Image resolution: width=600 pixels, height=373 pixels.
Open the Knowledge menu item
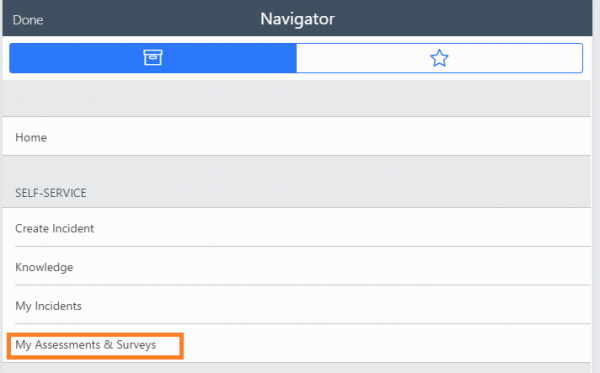pyautogui.click(x=297, y=266)
